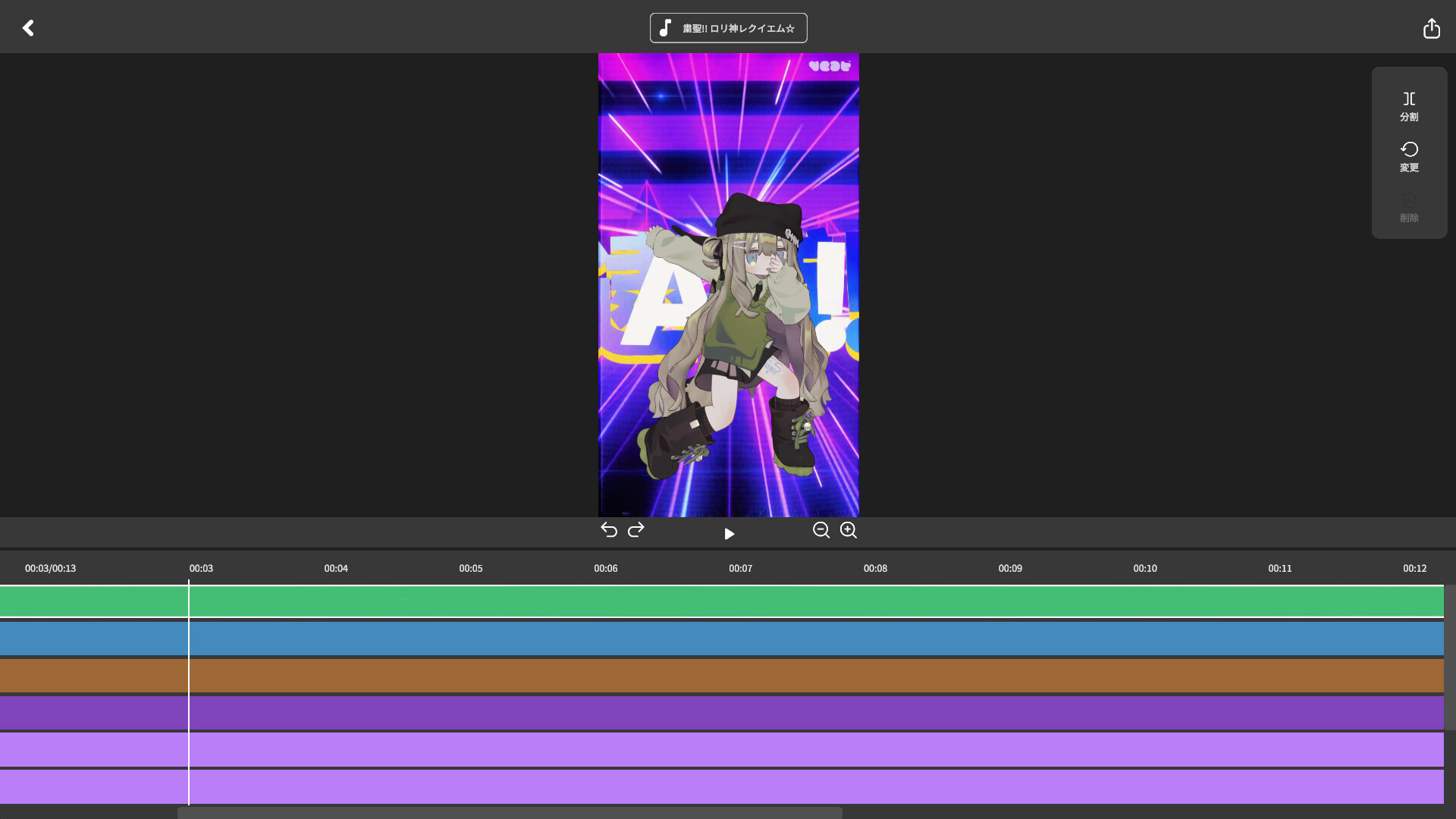The height and width of the screenshot is (819, 1456).
Task: Undo the last edit
Action: [x=609, y=529]
